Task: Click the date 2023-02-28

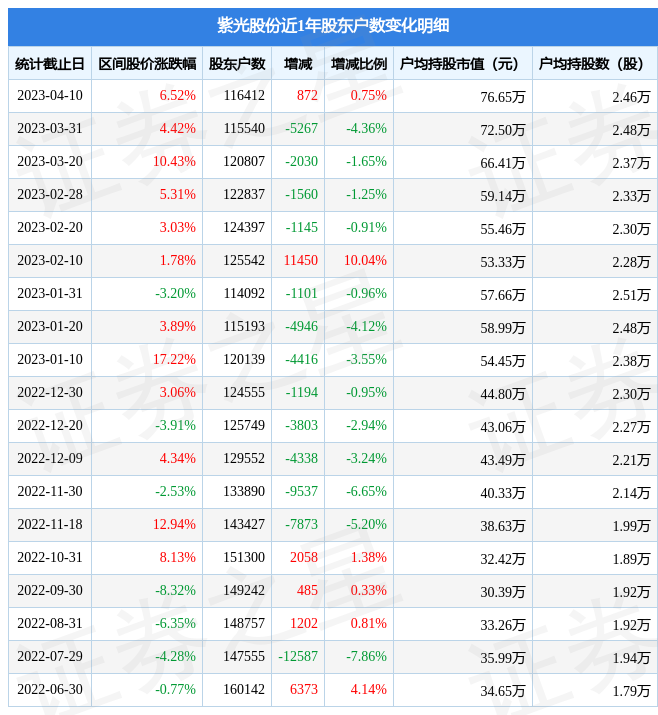Action: pos(50,194)
